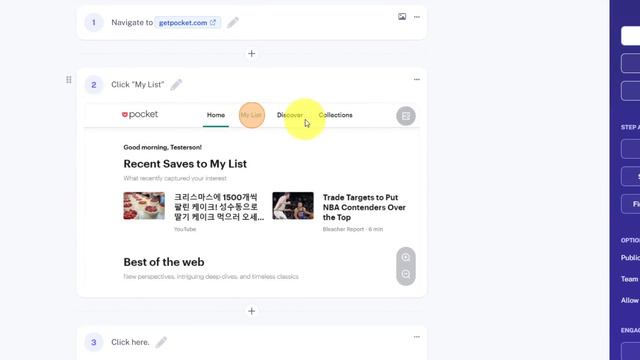This screenshot has height=360, width=640.
Task: Add a step between step 2 and 3
Action: click(x=252, y=311)
